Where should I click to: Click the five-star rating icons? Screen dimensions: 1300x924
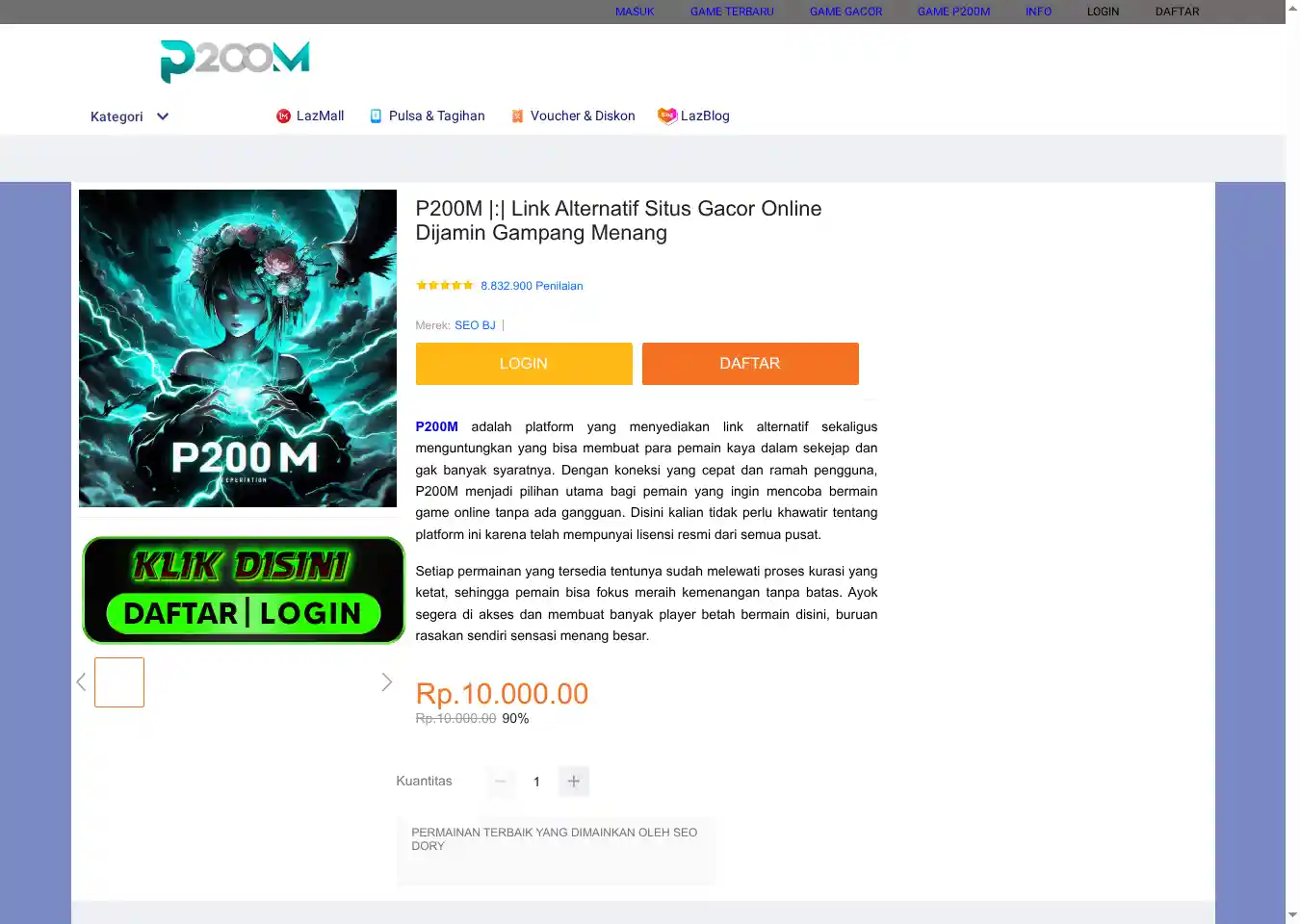[x=445, y=286]
